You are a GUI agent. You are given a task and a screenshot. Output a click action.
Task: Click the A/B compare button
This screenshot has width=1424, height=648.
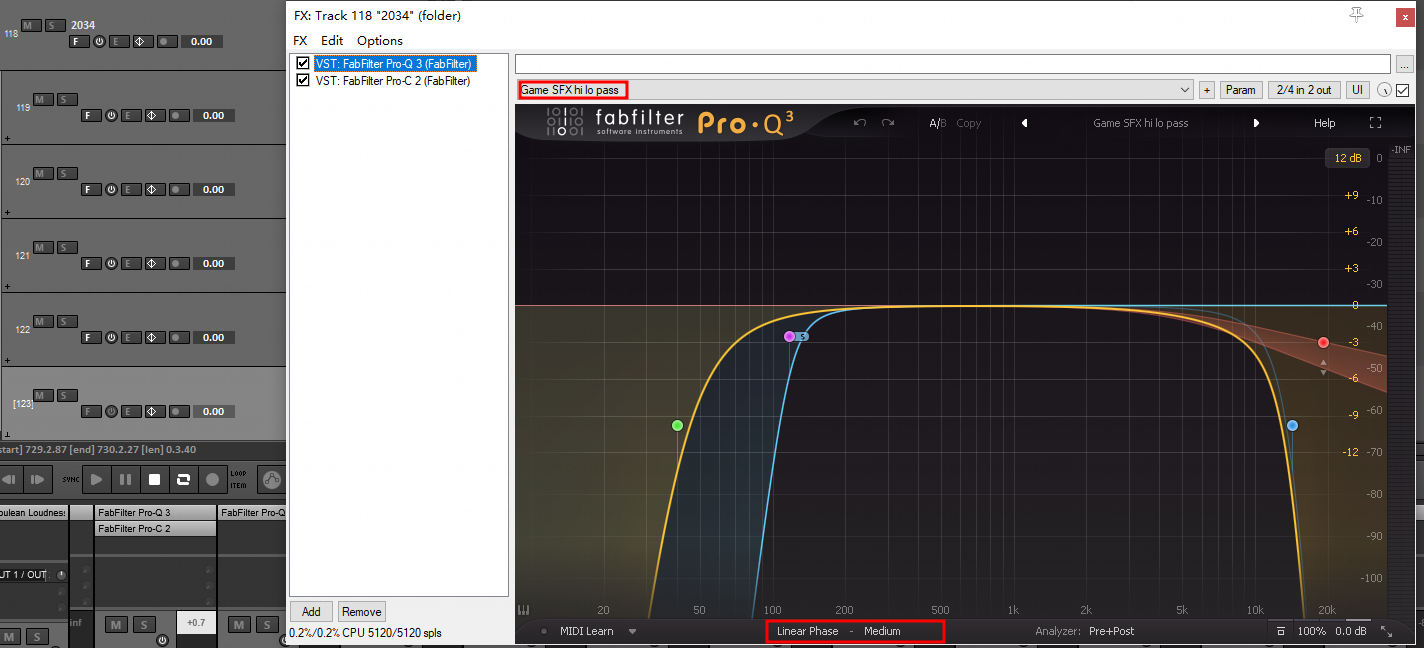tap(937, 123)
